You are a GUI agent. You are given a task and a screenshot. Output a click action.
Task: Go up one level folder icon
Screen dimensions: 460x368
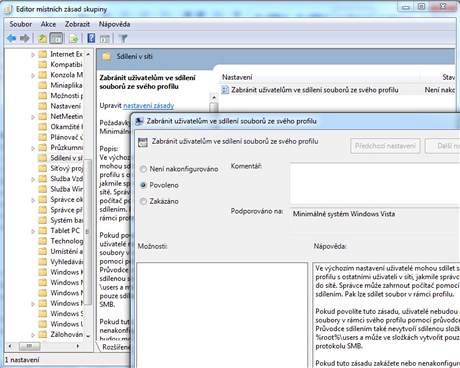(x=42, y=39)
